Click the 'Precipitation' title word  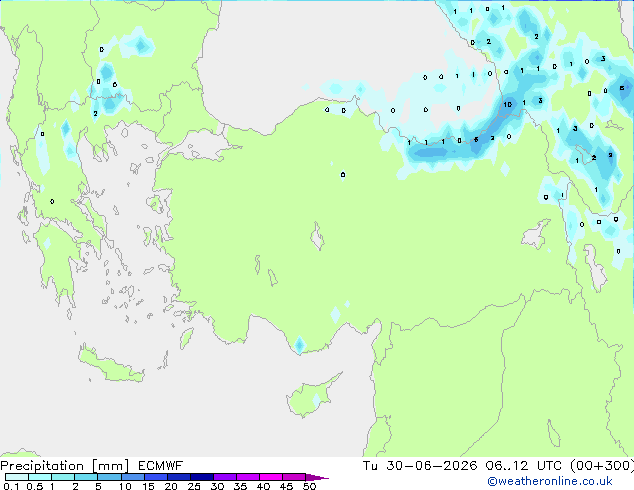[x=42, y=466]
